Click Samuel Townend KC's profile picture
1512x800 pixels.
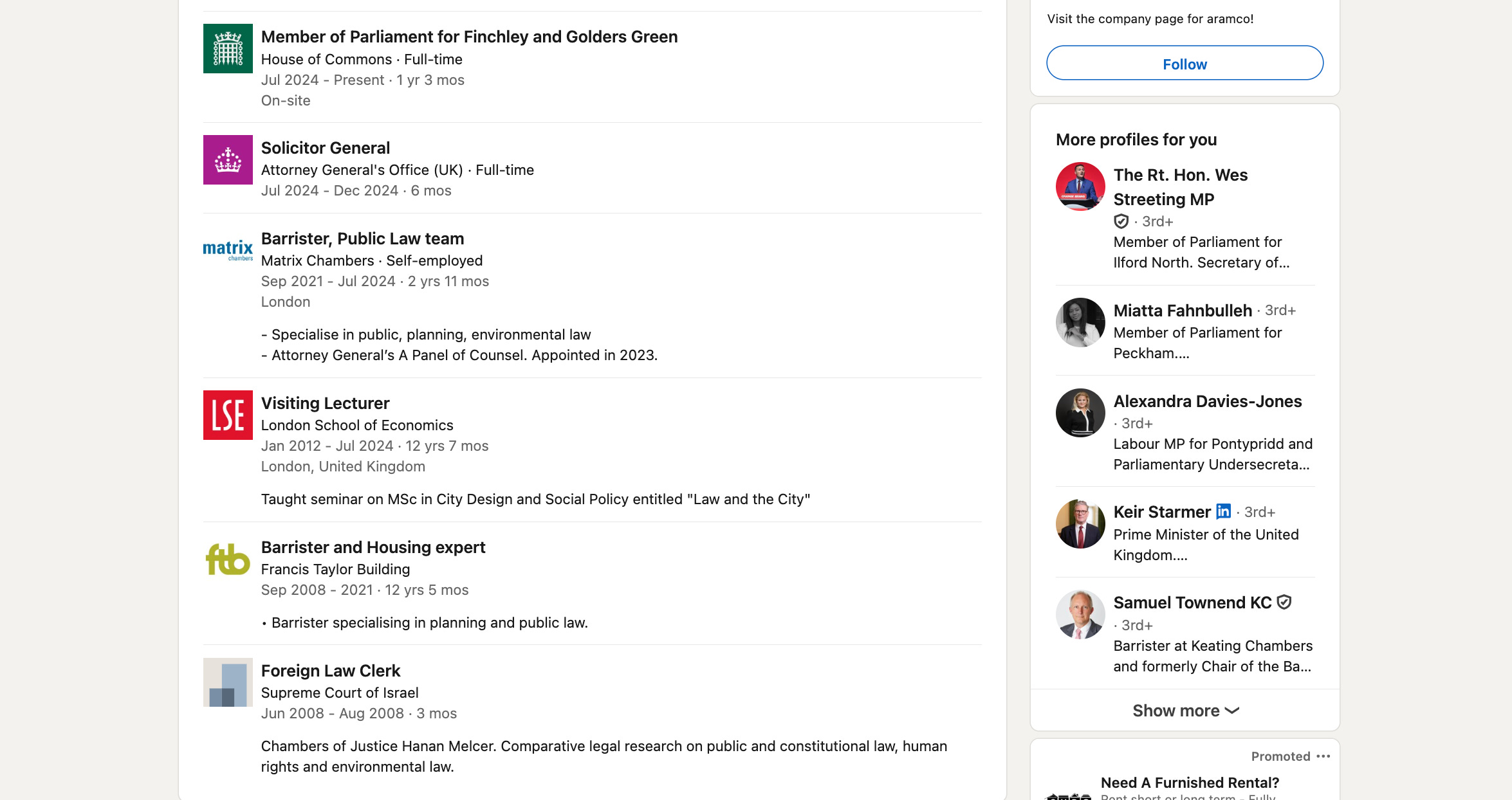pyautogui.click(x=1080, y=614)
